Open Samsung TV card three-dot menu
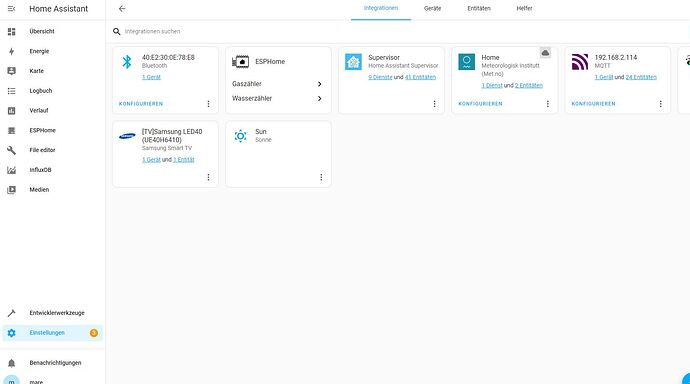Viewport: 690px width, 384px height. point(209,177)
